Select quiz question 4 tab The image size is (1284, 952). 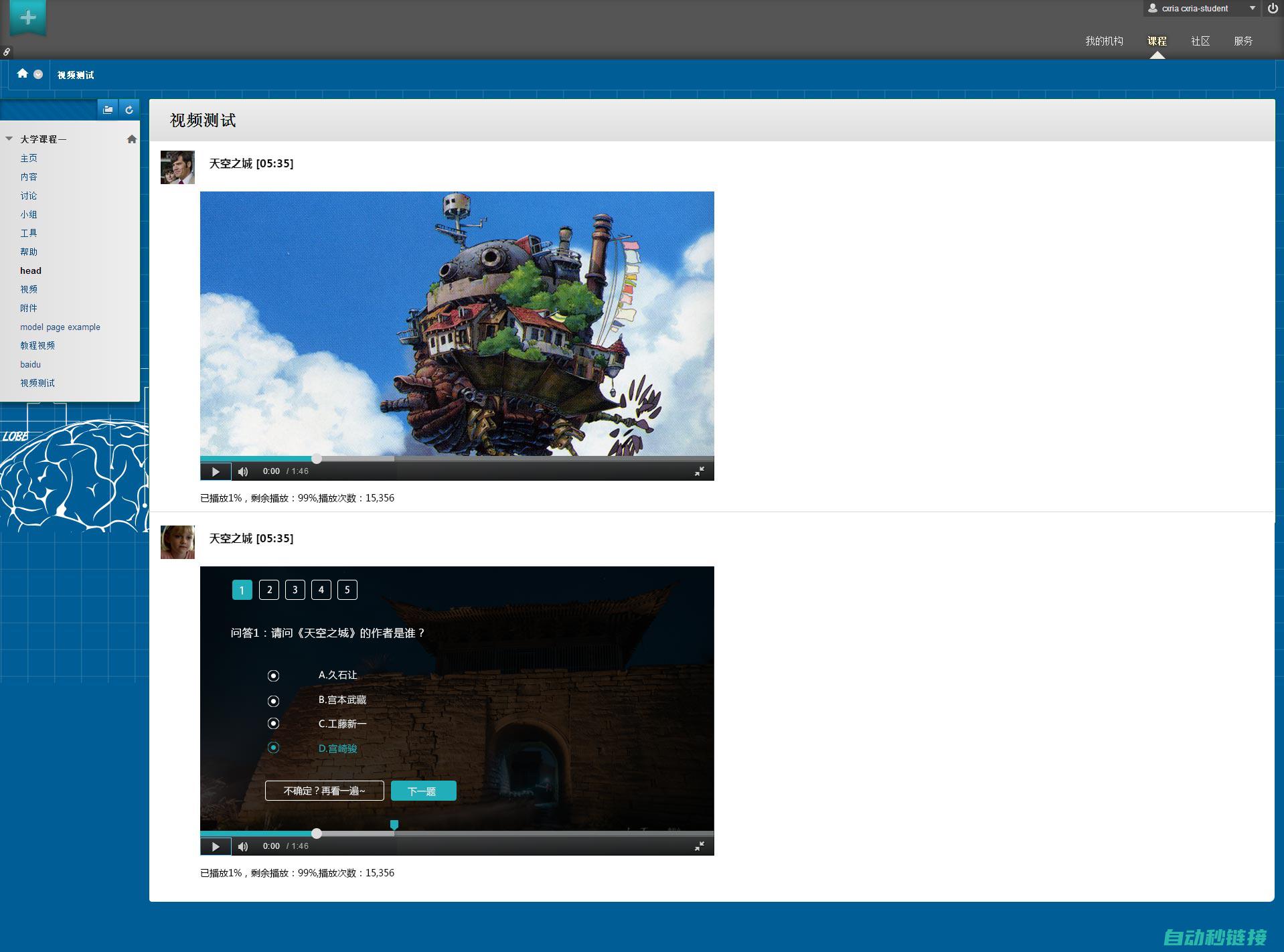321,590
